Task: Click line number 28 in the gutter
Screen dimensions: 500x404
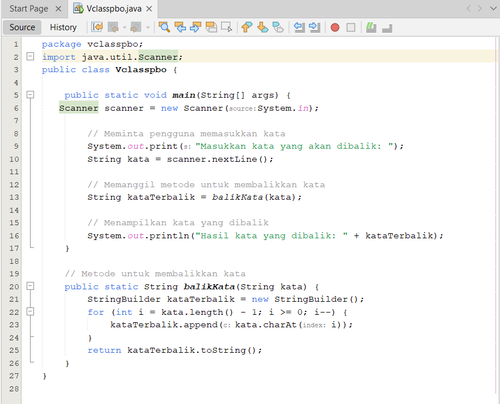Action: tap(14, 389)
